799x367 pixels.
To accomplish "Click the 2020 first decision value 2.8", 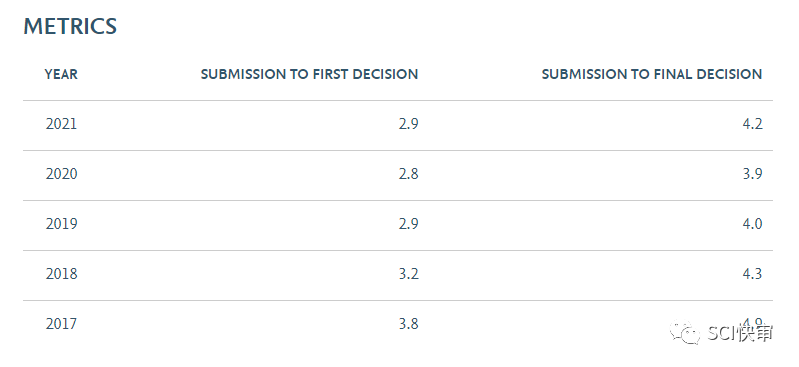I will (408, 174).
